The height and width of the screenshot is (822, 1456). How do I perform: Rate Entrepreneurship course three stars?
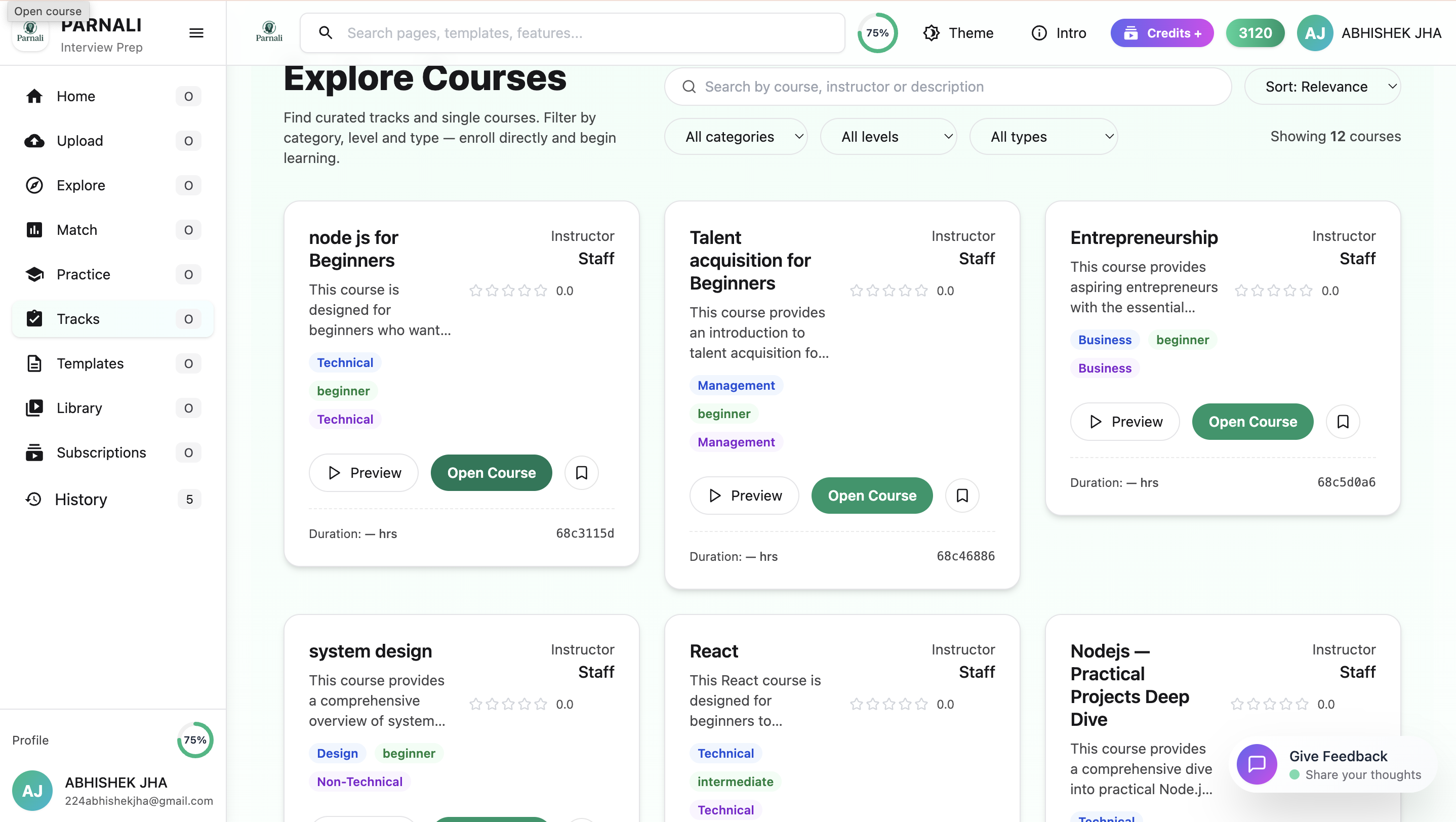[x=1273, y=291]
